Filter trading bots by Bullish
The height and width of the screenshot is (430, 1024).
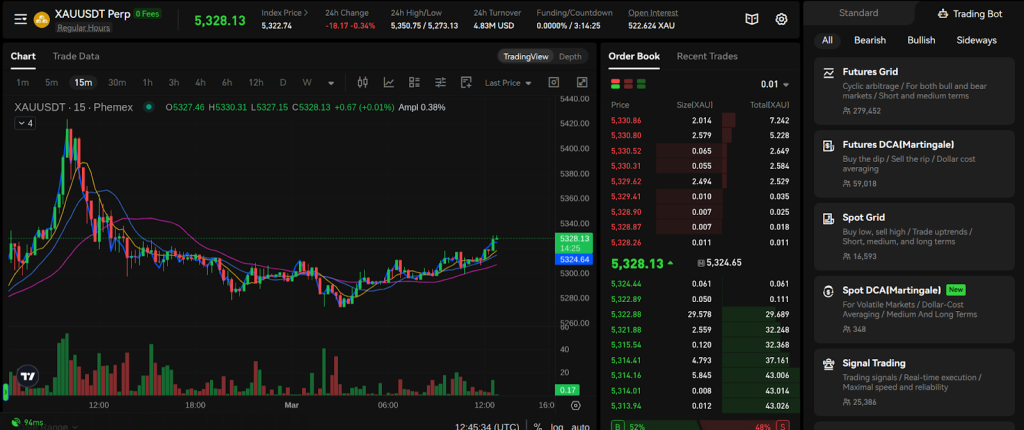[x=921, y=40]
